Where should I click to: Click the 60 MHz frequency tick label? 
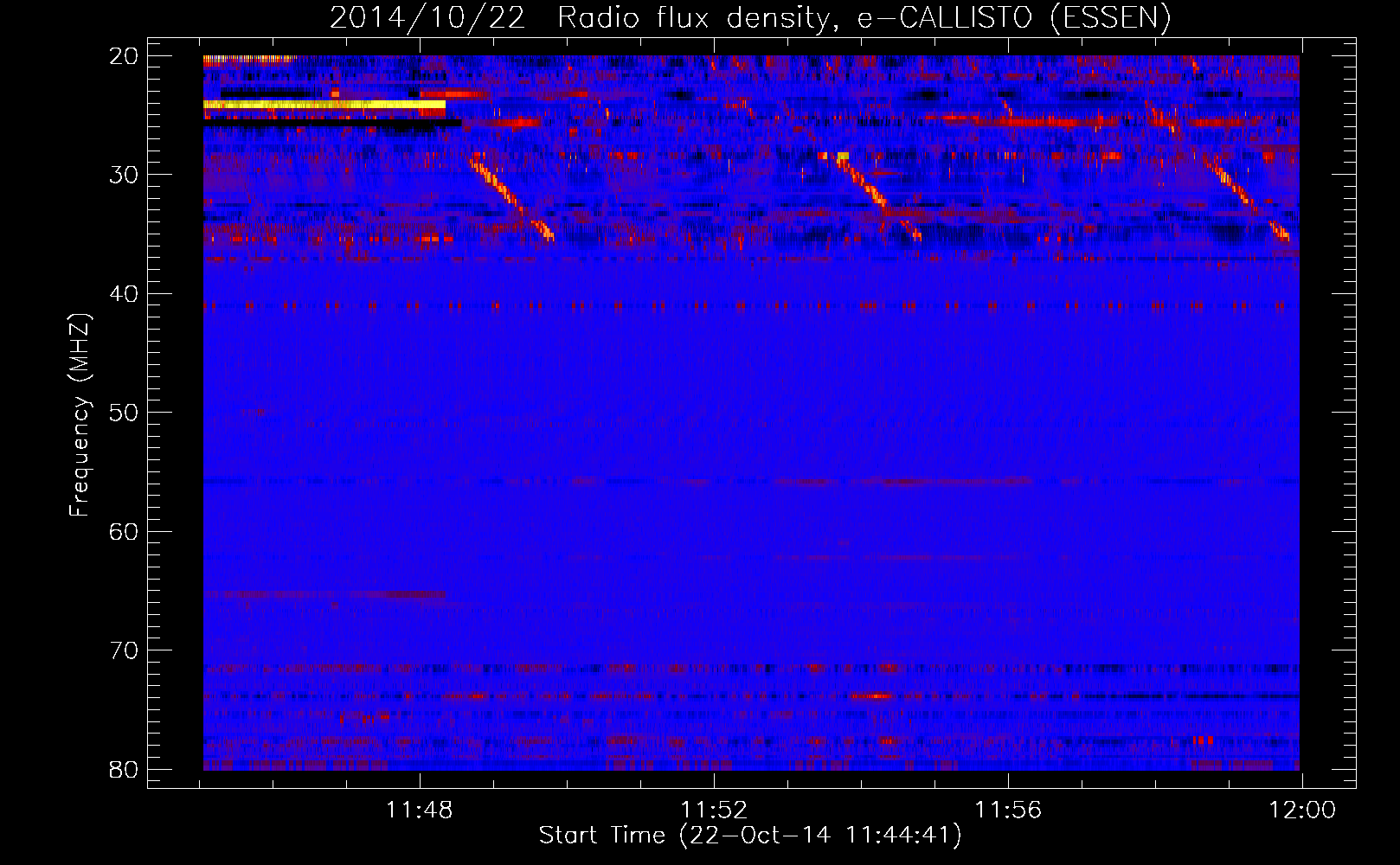pyautogui.click(x=124, y=531)
